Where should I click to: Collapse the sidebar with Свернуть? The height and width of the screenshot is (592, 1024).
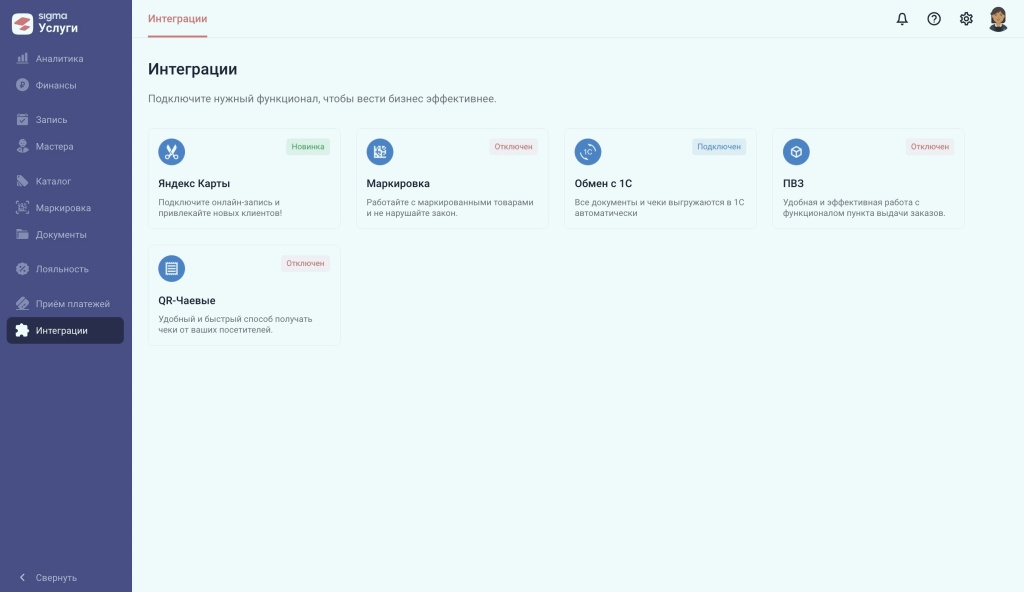coord(48,577)
